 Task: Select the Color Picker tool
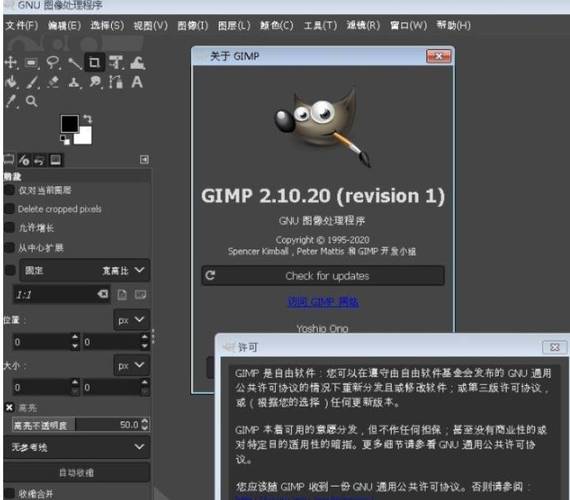(11, 101)
